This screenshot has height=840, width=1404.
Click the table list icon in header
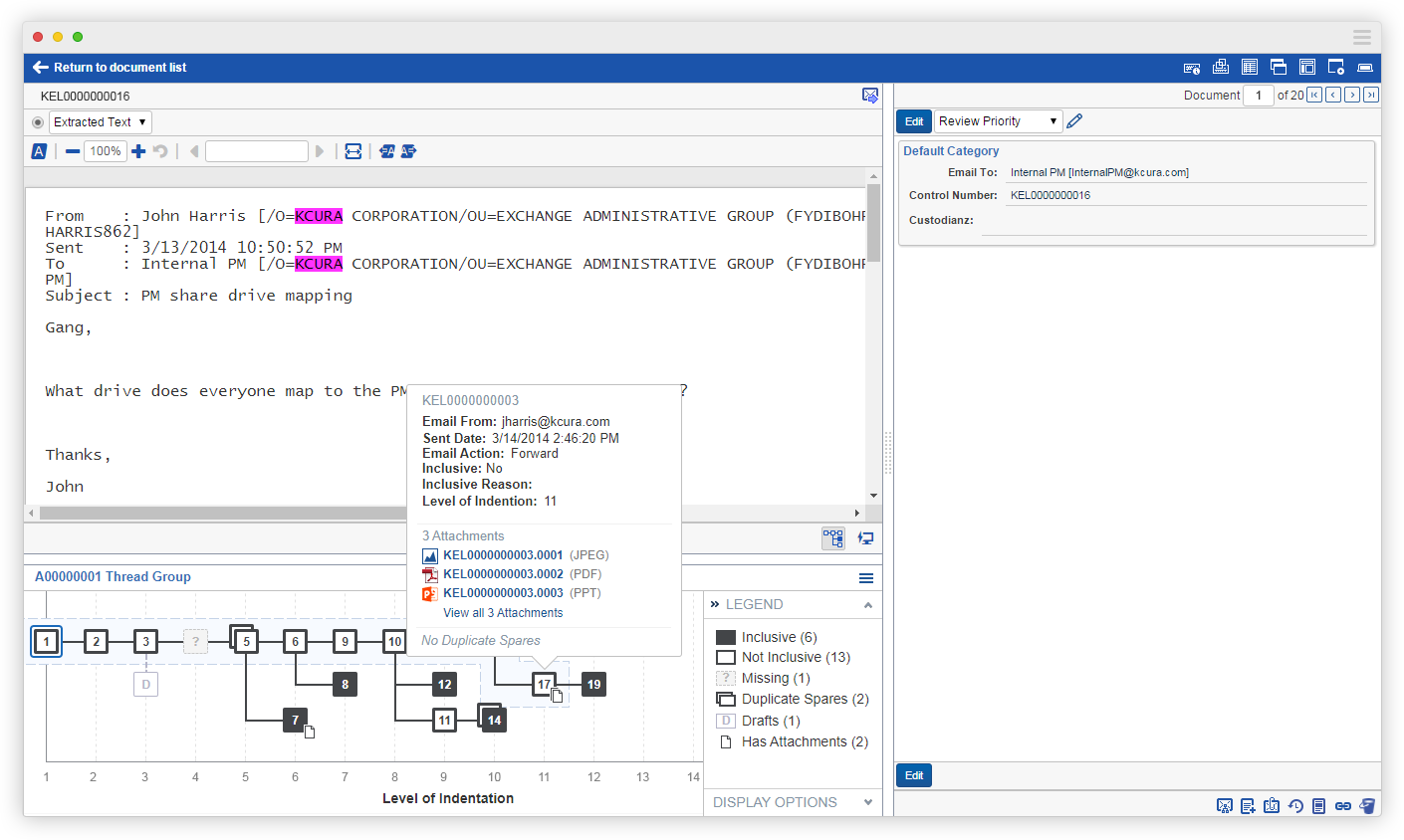1250,67
